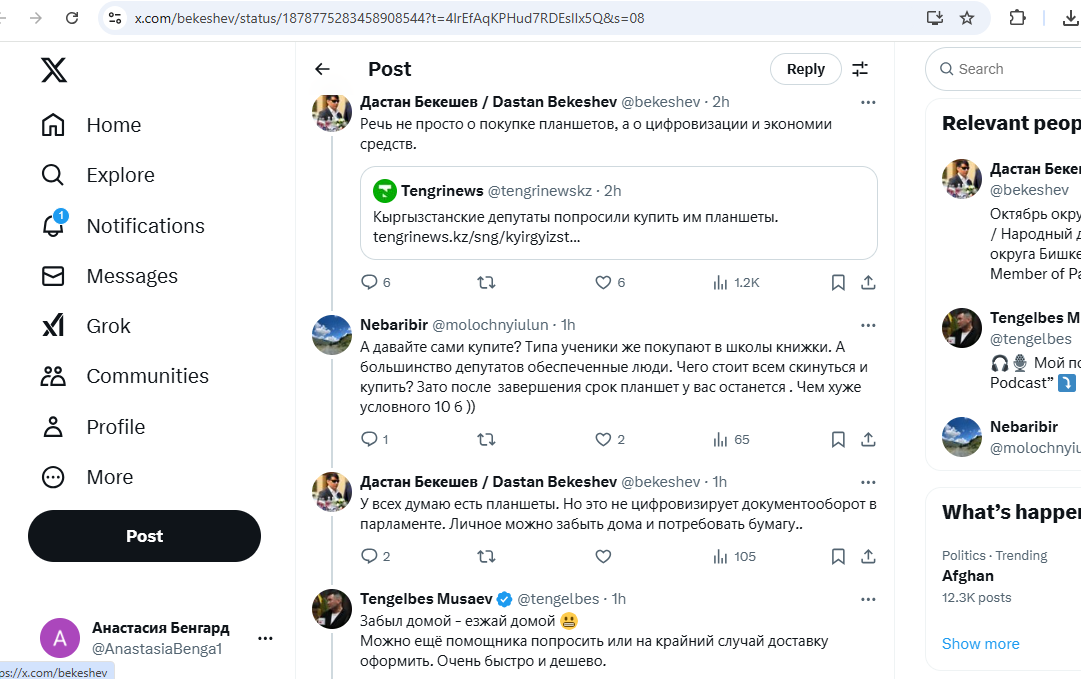Like the first Bekeshev post
1081x679 pixels.
pos(603,283)
